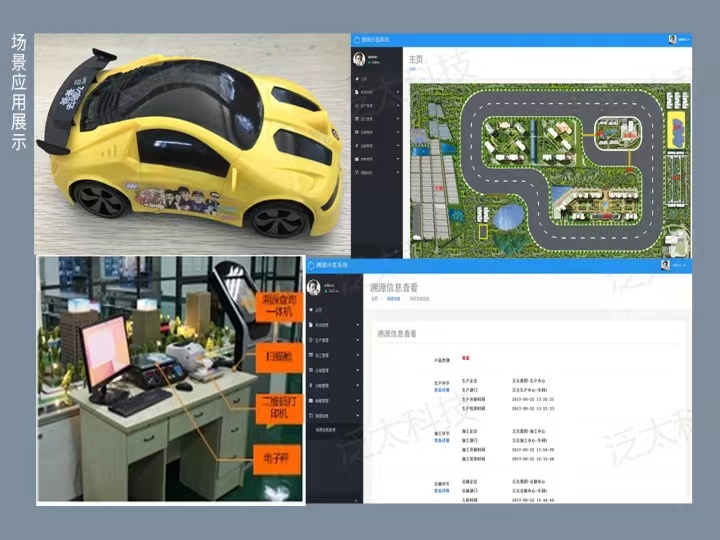Expand the second sidebar menu in the lower panel
Screen dimensions: 720x540
357,325
